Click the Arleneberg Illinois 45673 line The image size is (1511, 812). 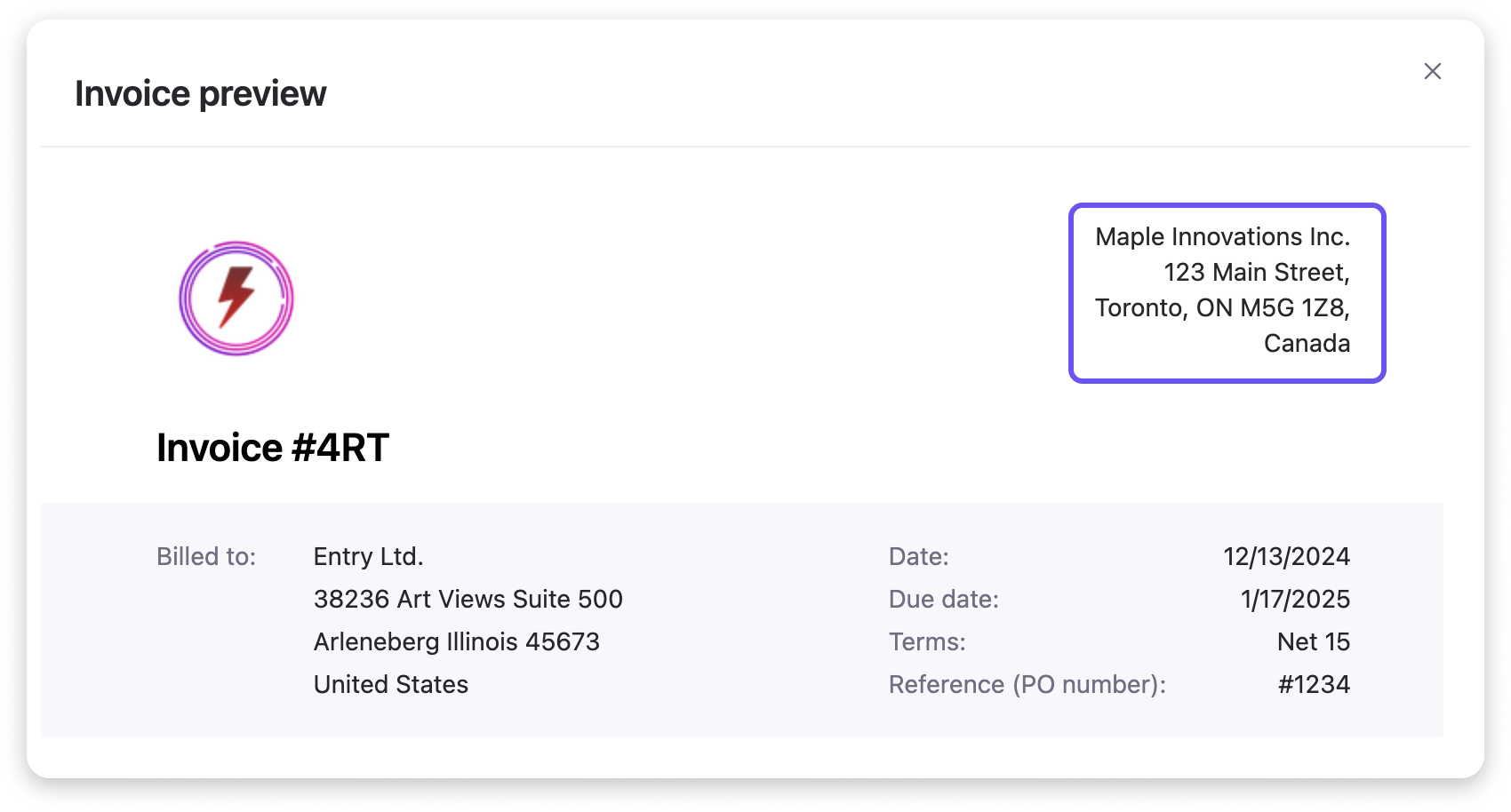tap(456, 641)
